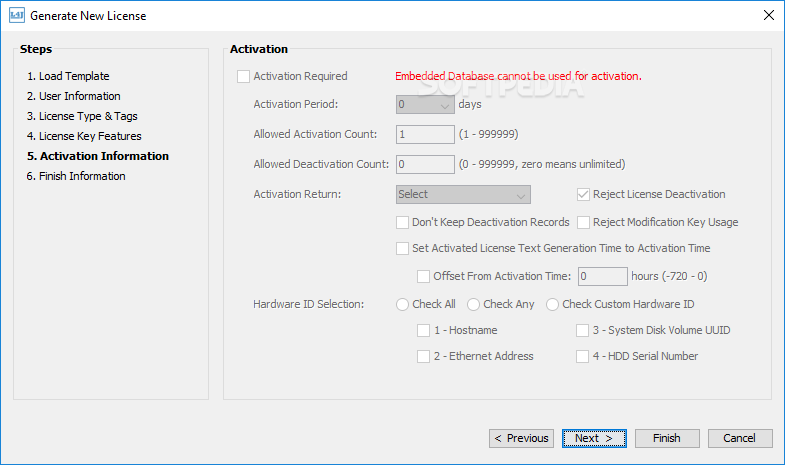785x465 pixels.
Task: Click the Finish button
Action: 667,438
